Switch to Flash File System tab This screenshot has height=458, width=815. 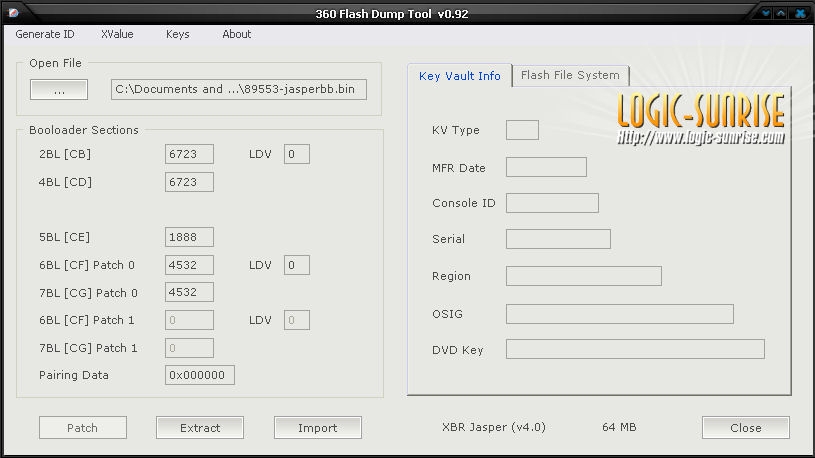tap(570, 75)
